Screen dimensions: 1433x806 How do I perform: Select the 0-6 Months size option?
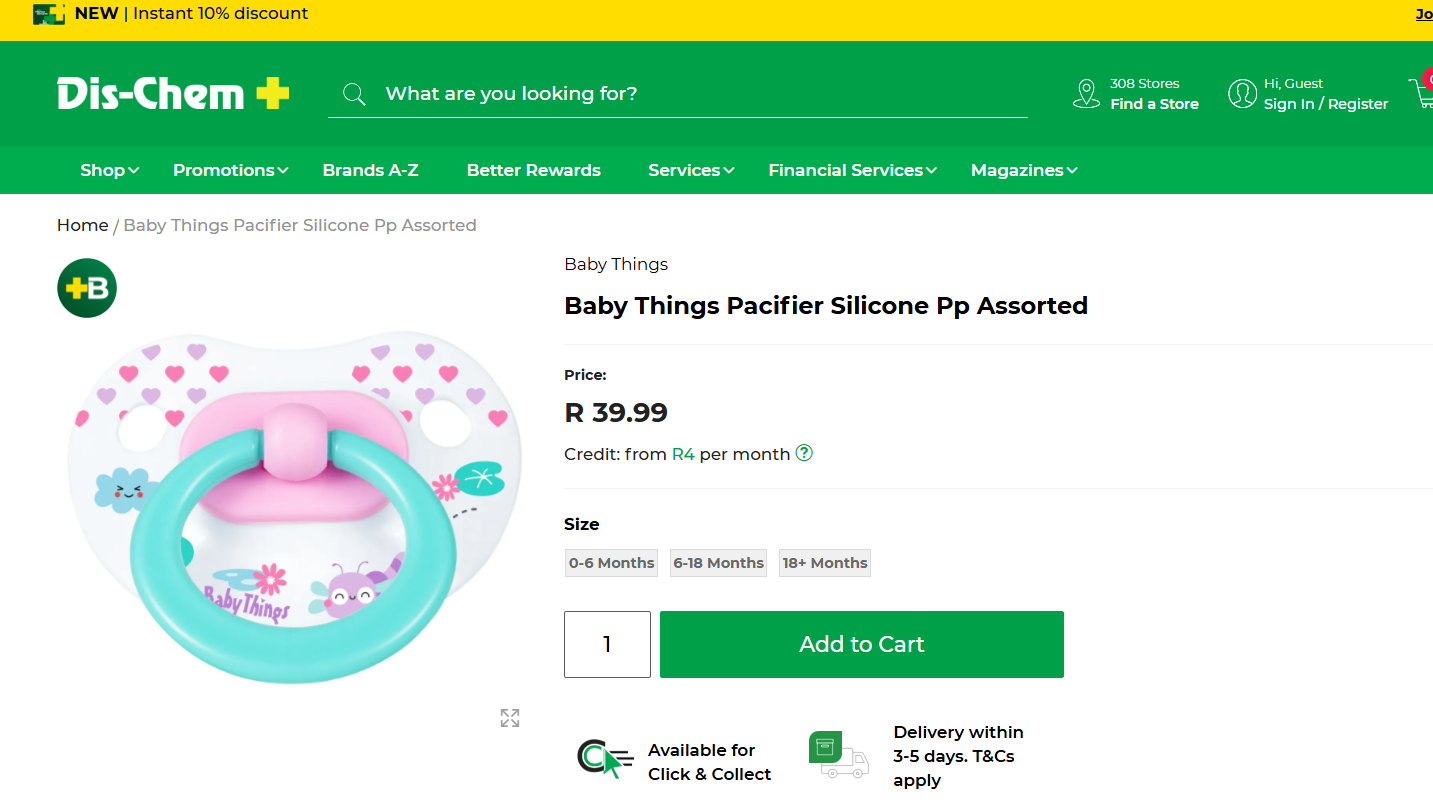pos(611,563)
